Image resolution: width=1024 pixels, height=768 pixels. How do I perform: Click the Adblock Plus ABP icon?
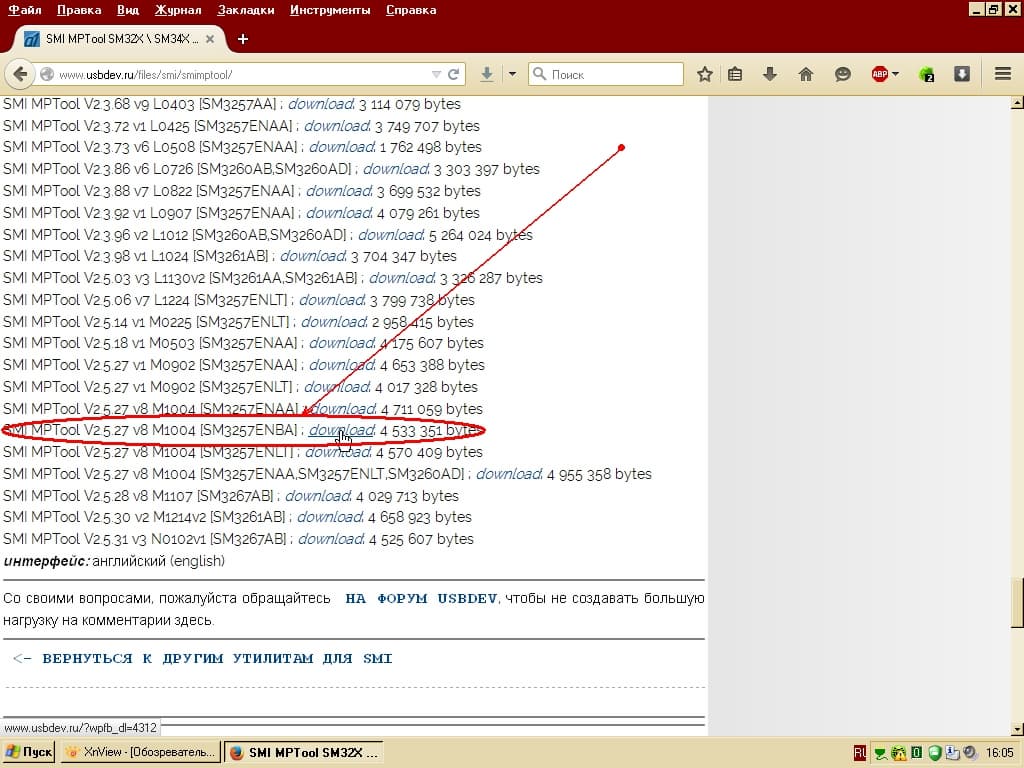(x=880, y=74)
